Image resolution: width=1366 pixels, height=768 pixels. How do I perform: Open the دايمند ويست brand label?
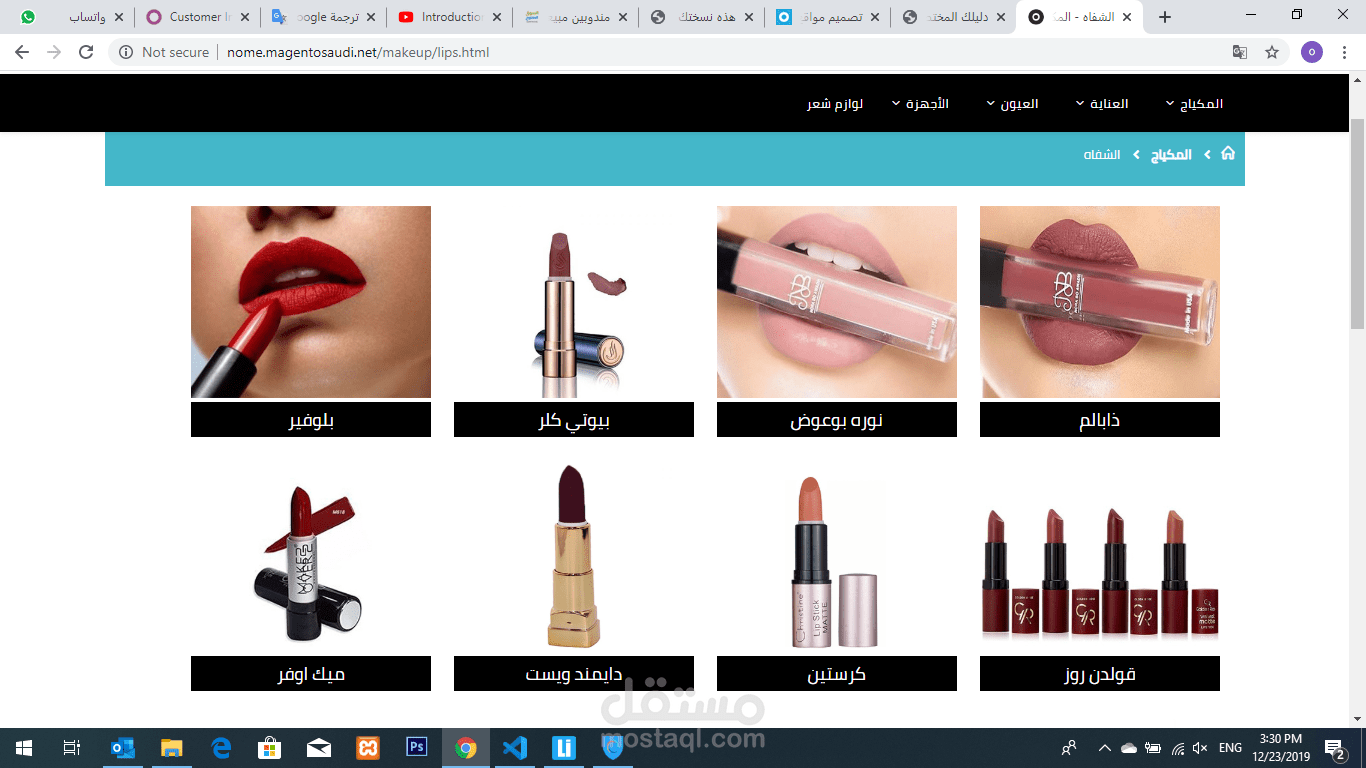pyautogui.click(x=574, y=674)
